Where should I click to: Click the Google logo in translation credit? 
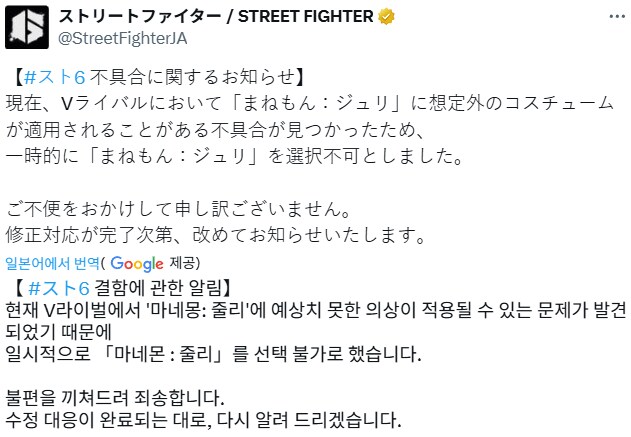click(138, 264)
